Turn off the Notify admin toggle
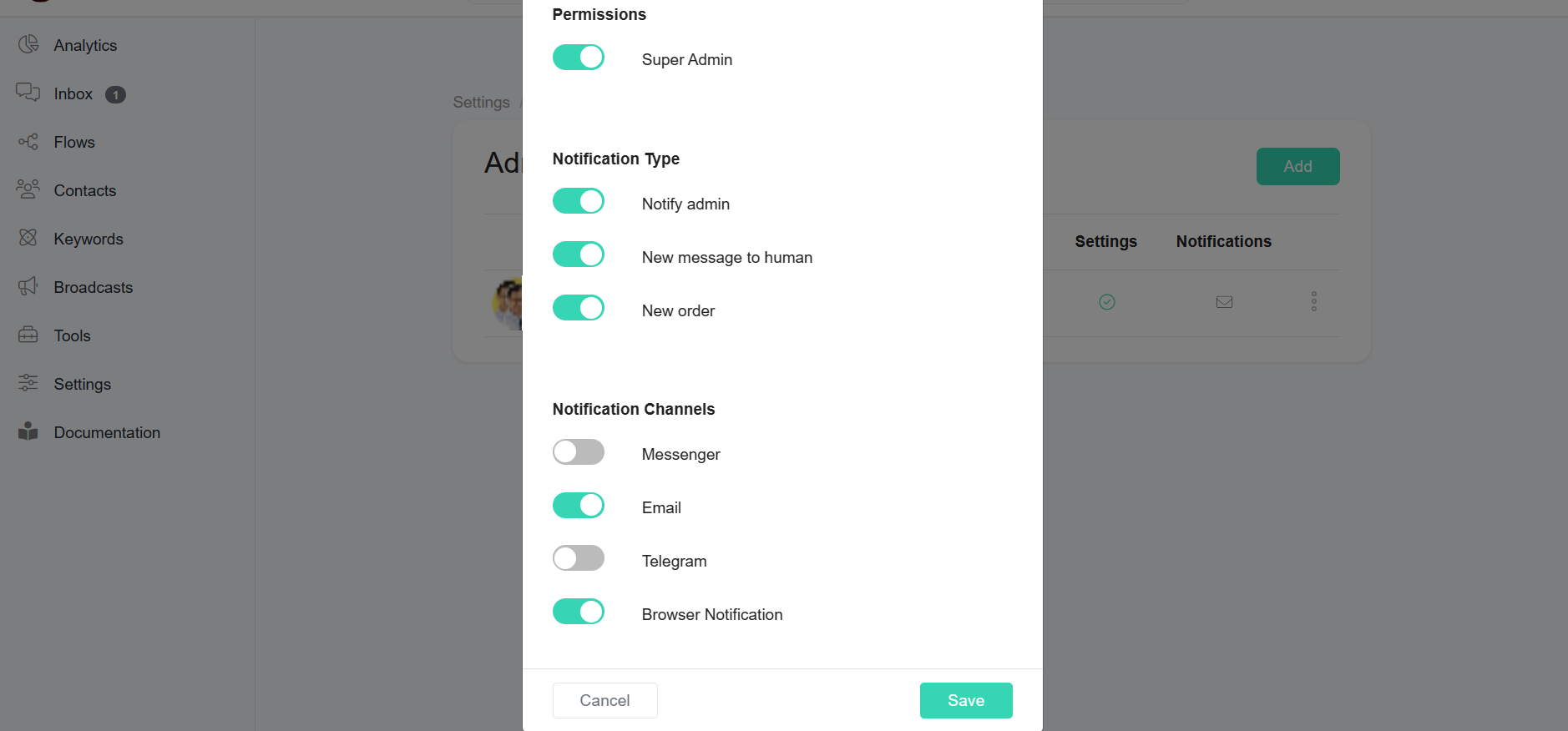The width and height of the screenshot is (1568, 731). (579, 201)
